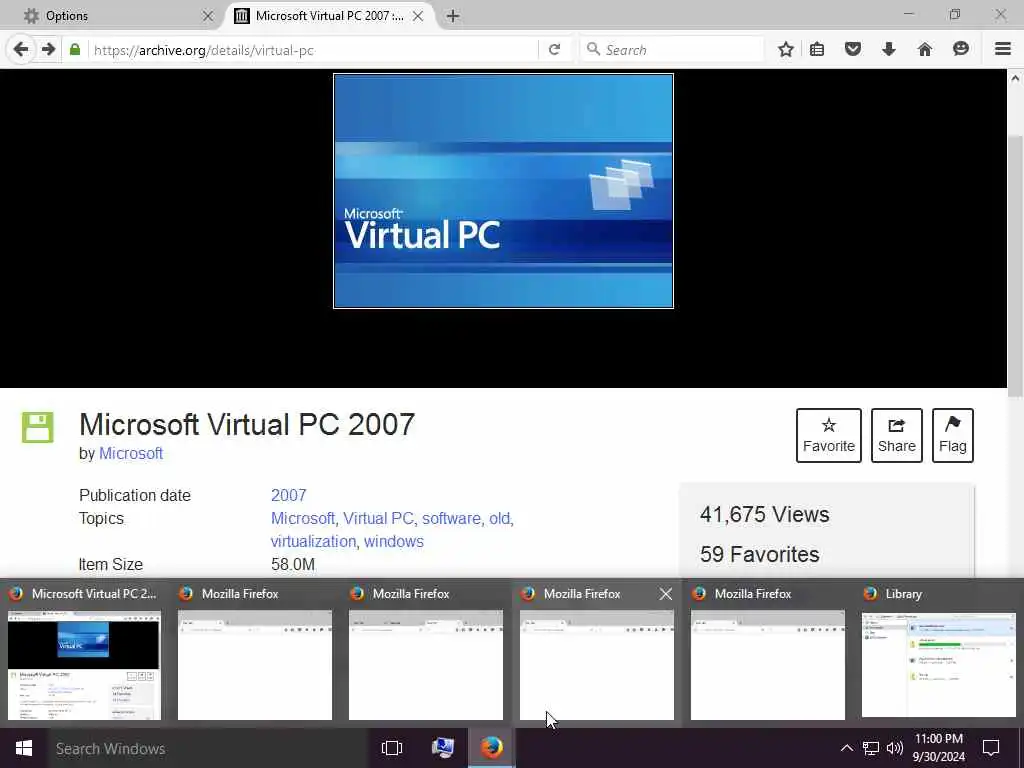Open the Firefox hamburger menu
This screenshot has width=1024, height=768.
[1003, 50]
